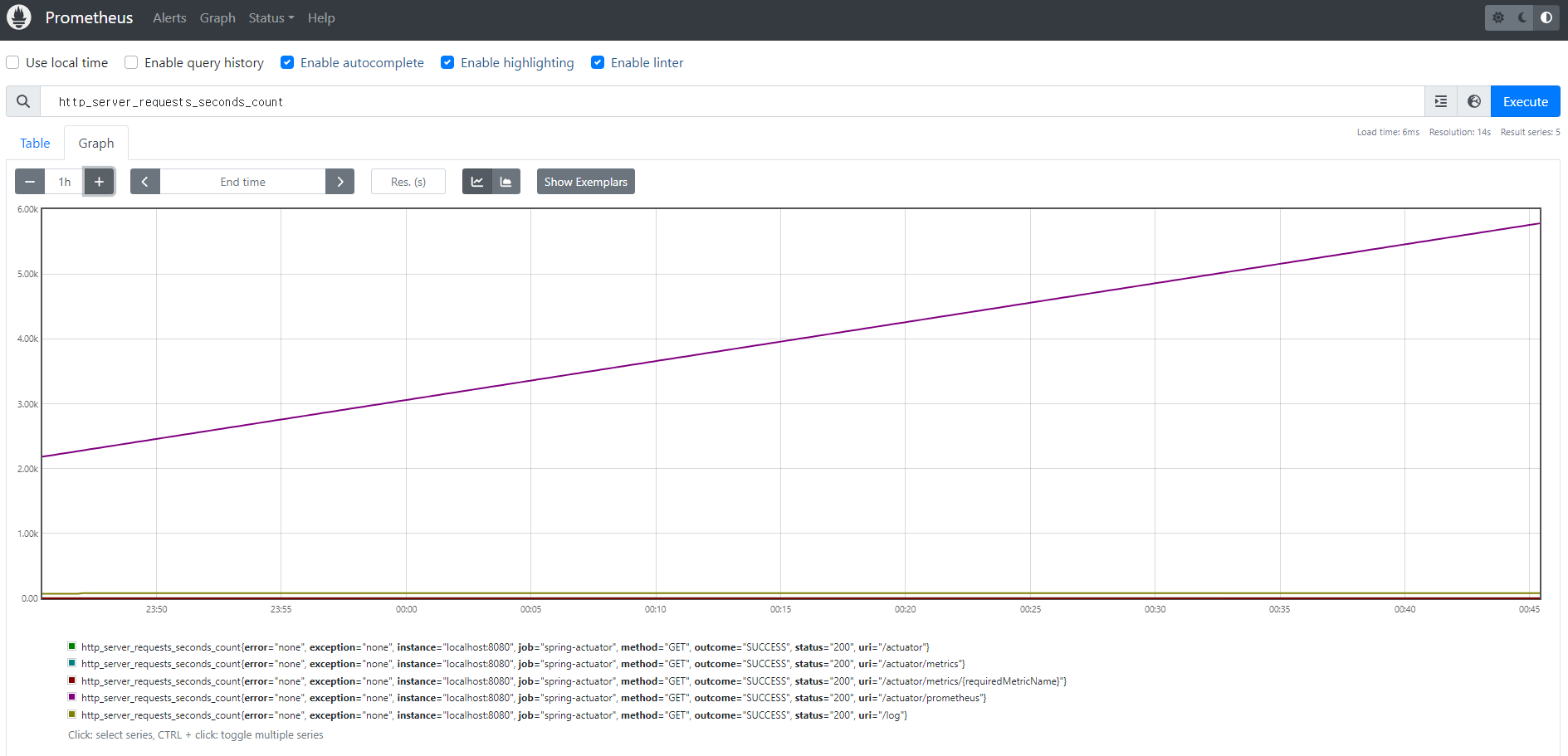Untick the Enable linter checkbox
The width and height of the screenshot is (1568, 756).
point(598,62)
